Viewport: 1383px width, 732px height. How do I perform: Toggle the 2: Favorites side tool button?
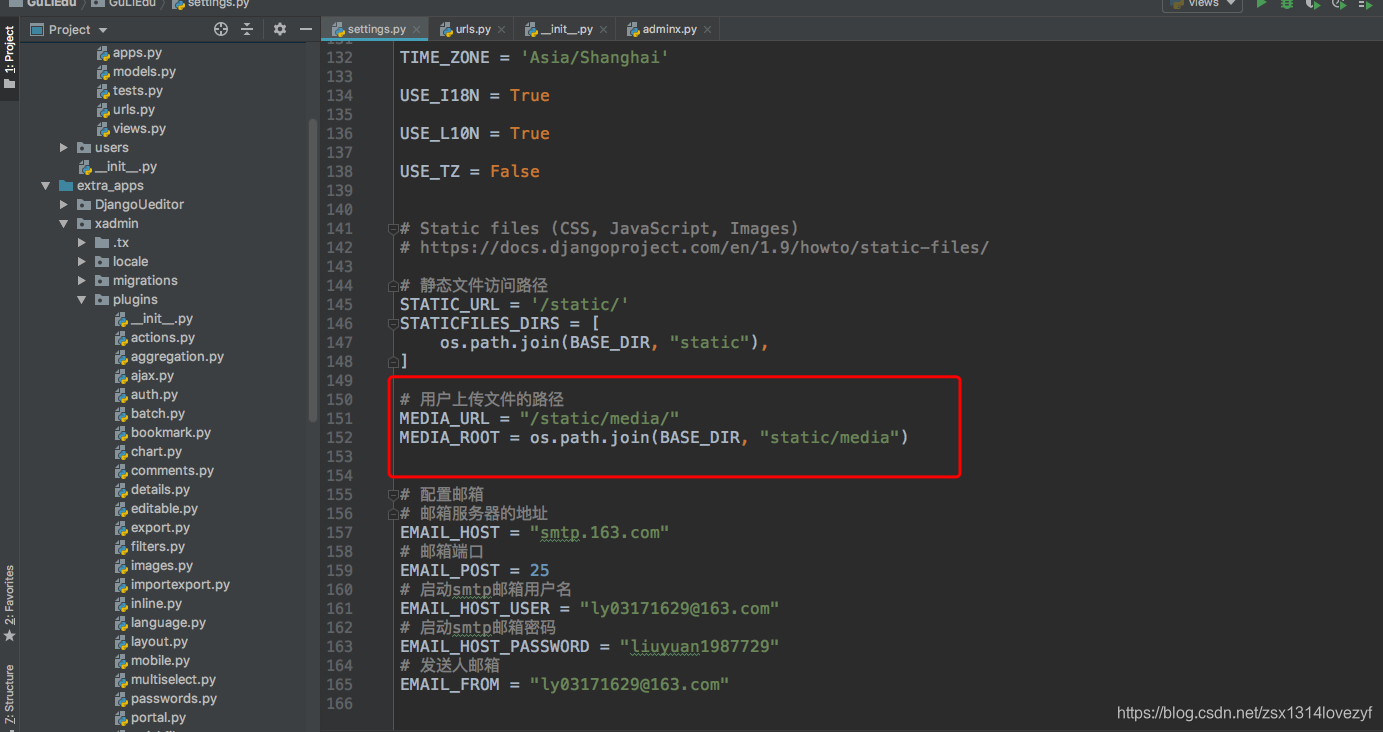coord(9,604)
